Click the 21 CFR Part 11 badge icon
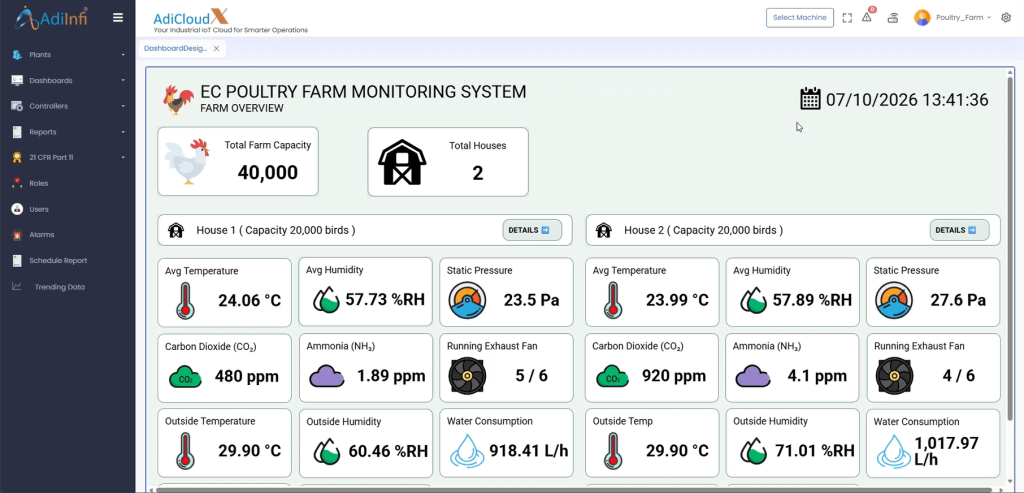This screenshot has height=493, width=1024. coord(17,157)
